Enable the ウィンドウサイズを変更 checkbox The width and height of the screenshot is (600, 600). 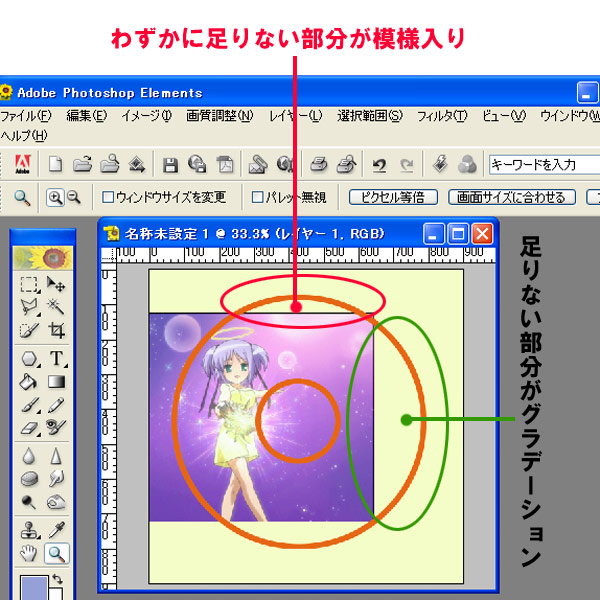click(108, 197)
